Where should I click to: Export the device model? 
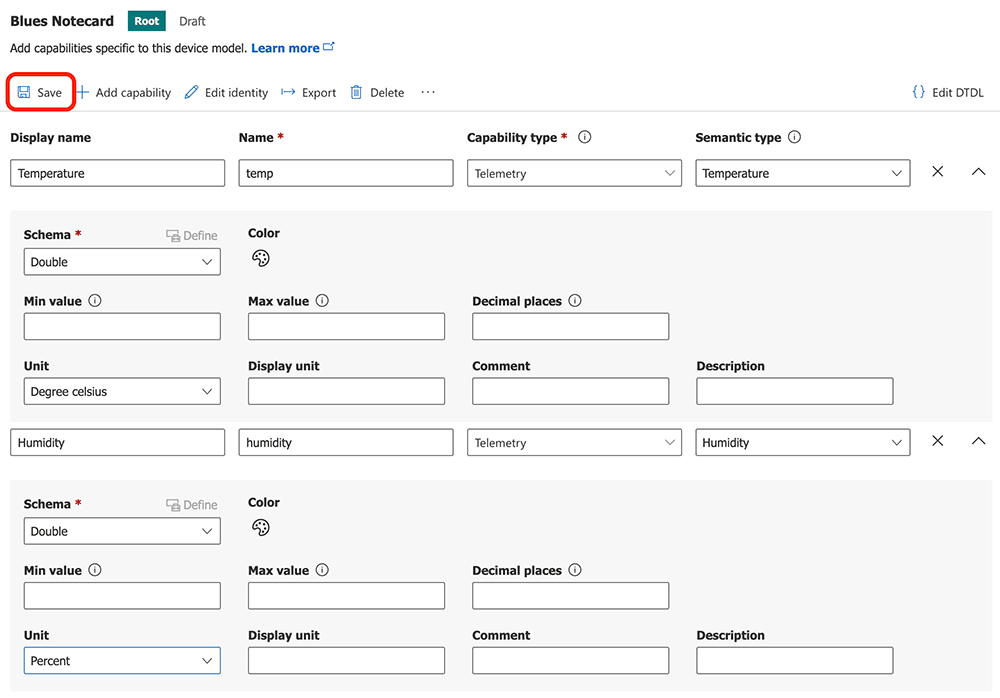coord(308,93)
